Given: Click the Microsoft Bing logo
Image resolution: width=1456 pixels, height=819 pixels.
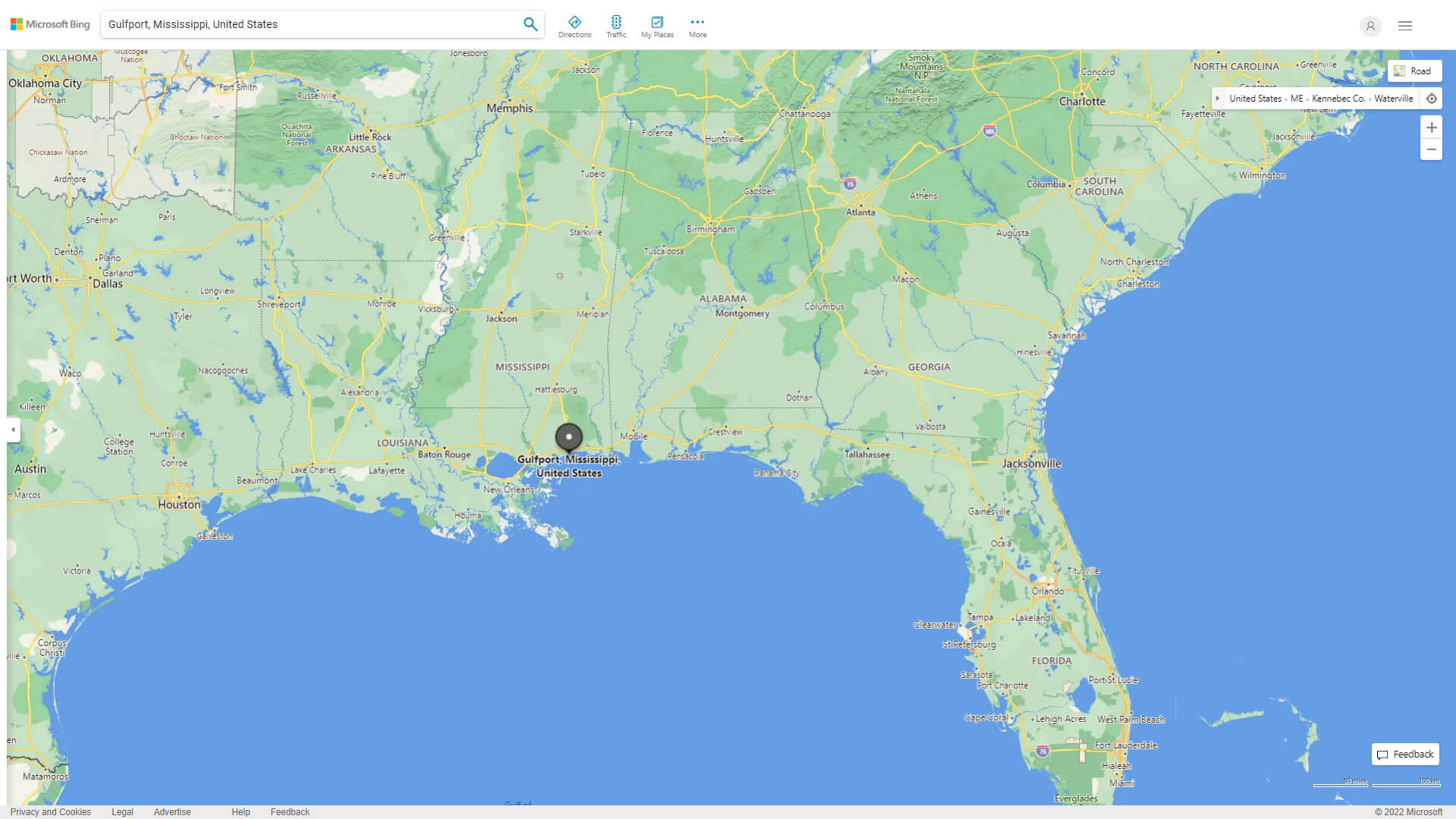Looking at the screenshot, I should tap(50, 24).
